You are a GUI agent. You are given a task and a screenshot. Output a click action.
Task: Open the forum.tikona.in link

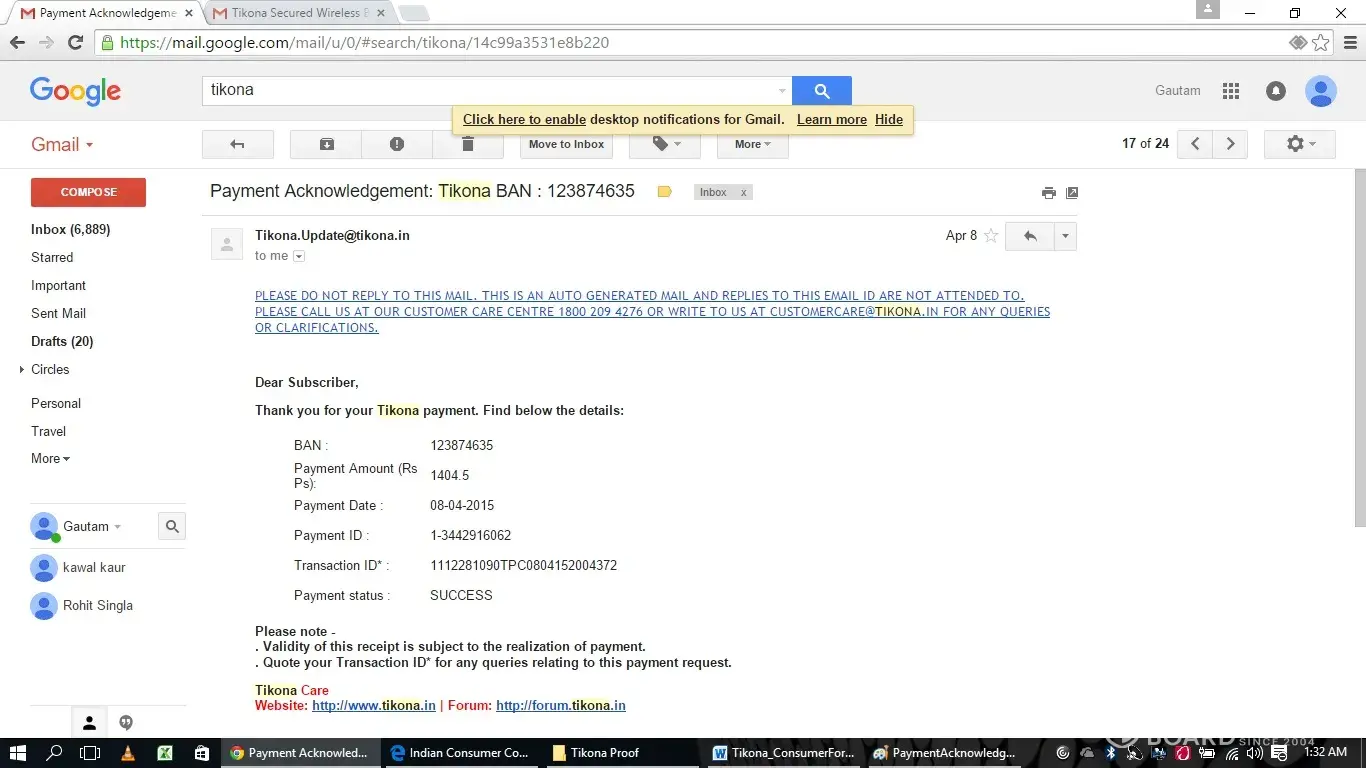click(561, 705)
